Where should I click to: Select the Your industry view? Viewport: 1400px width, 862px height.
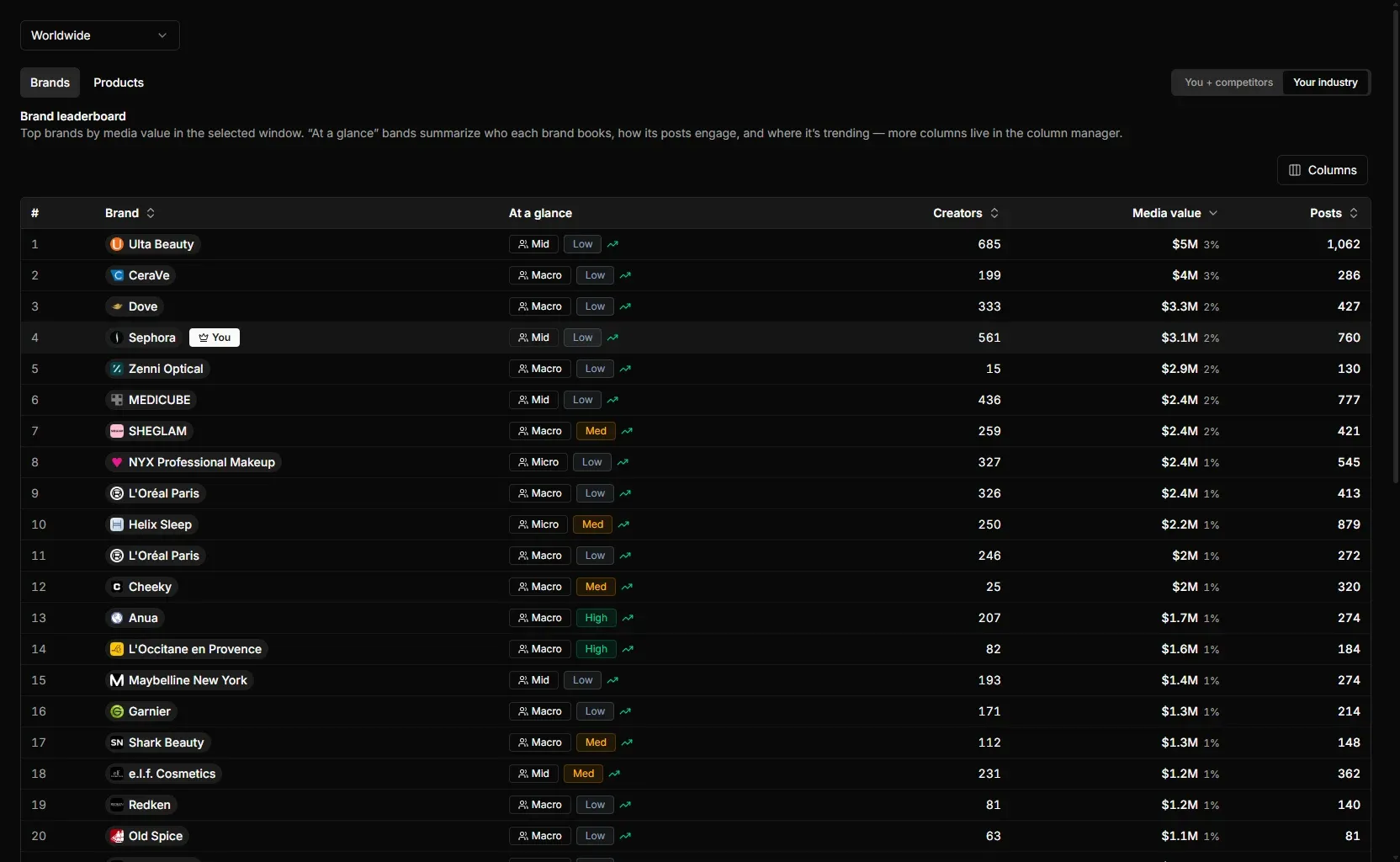tap(1325, 82)
